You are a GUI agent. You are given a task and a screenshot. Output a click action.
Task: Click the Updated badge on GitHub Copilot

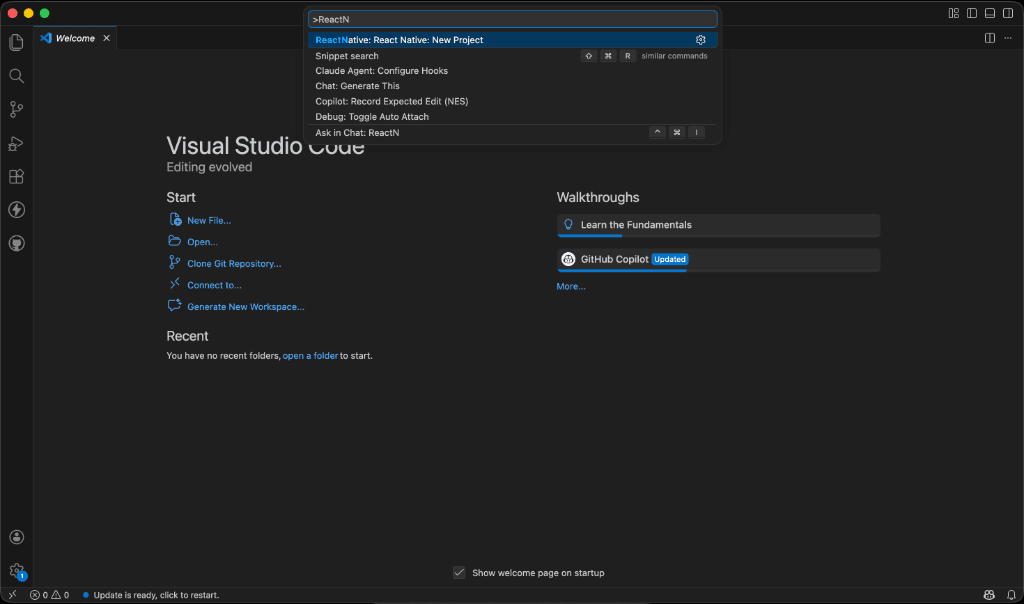point(669,259)
